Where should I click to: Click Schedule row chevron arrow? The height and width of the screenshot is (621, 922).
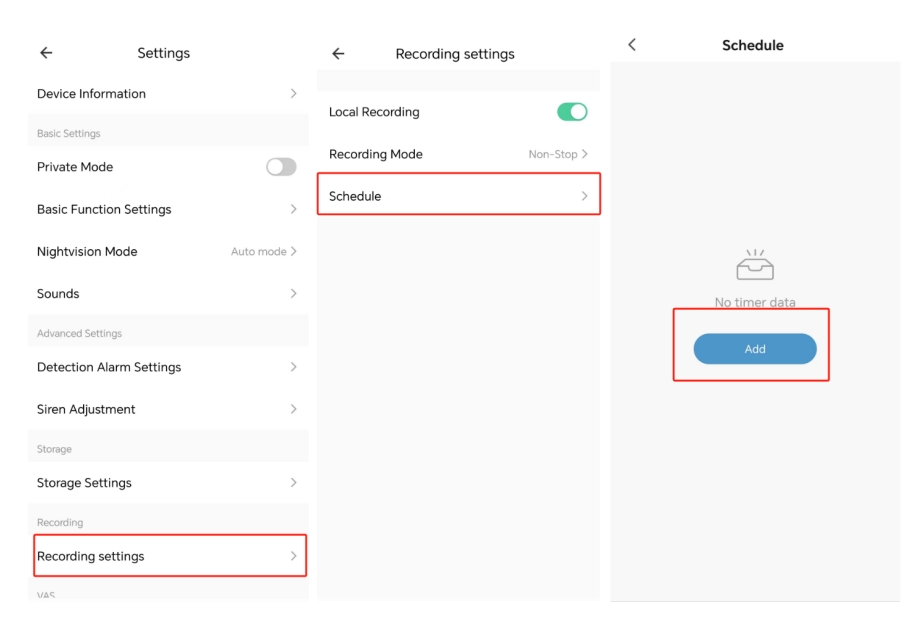(x=585, y=196)
